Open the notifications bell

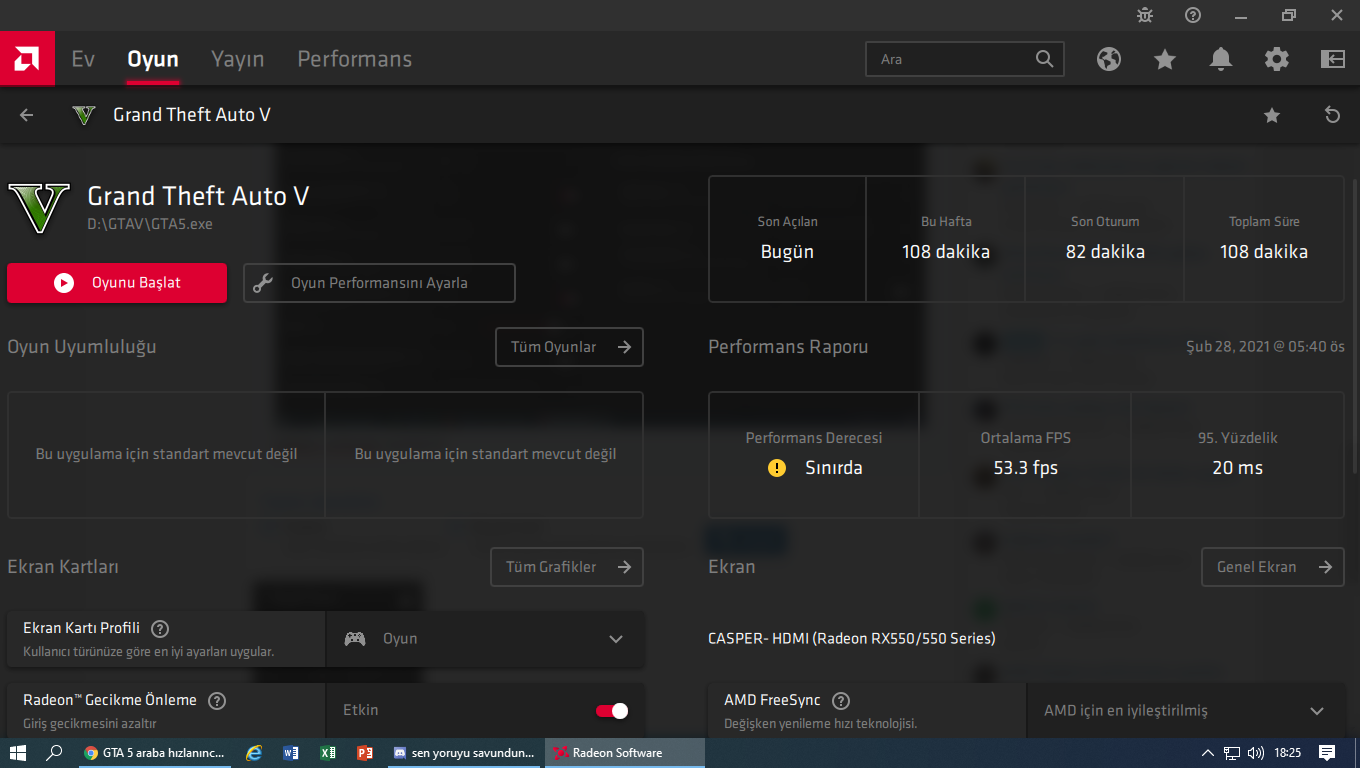(x=1221, y=59)
